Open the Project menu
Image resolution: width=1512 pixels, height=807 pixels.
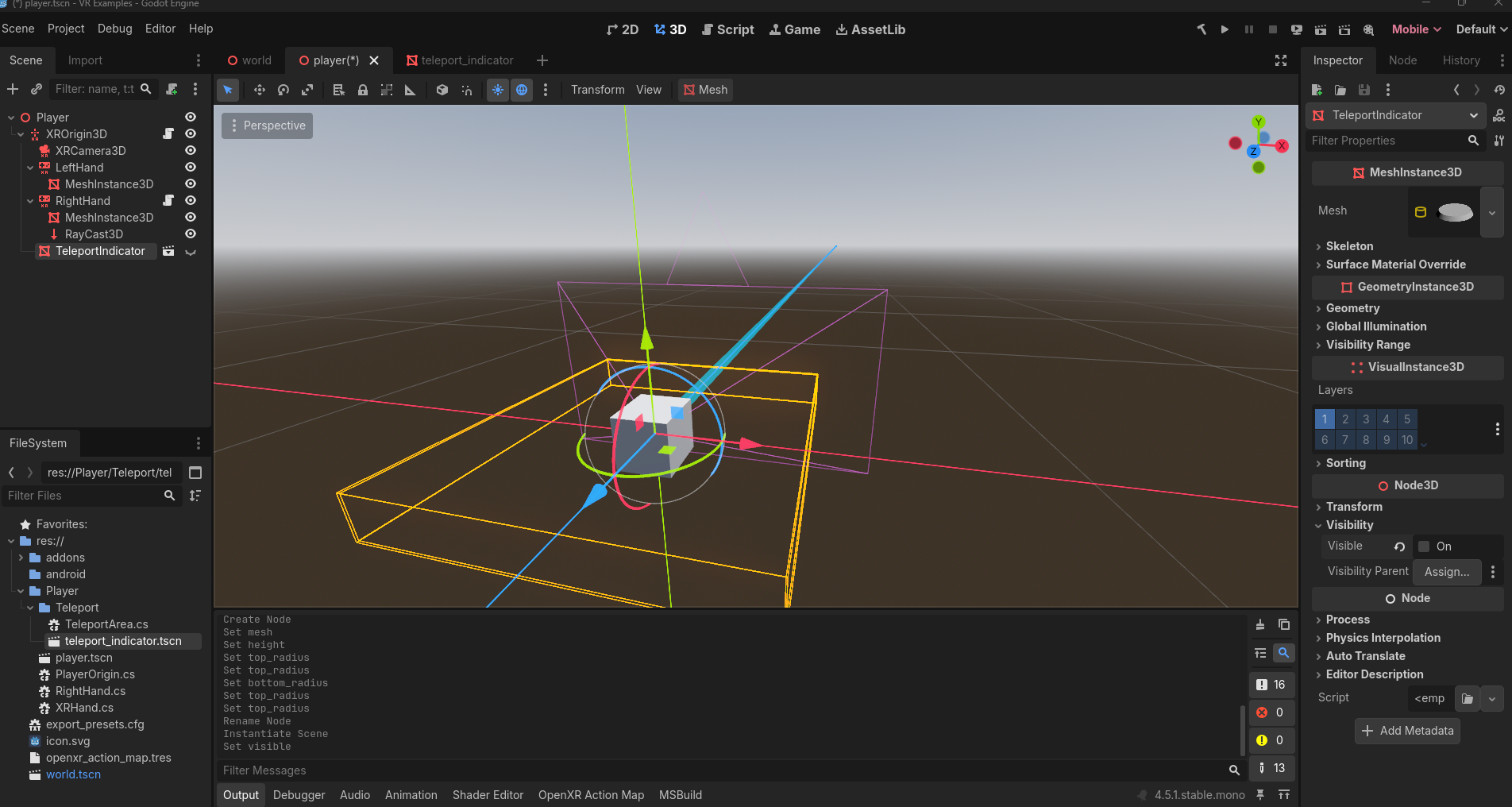(66, 29)
